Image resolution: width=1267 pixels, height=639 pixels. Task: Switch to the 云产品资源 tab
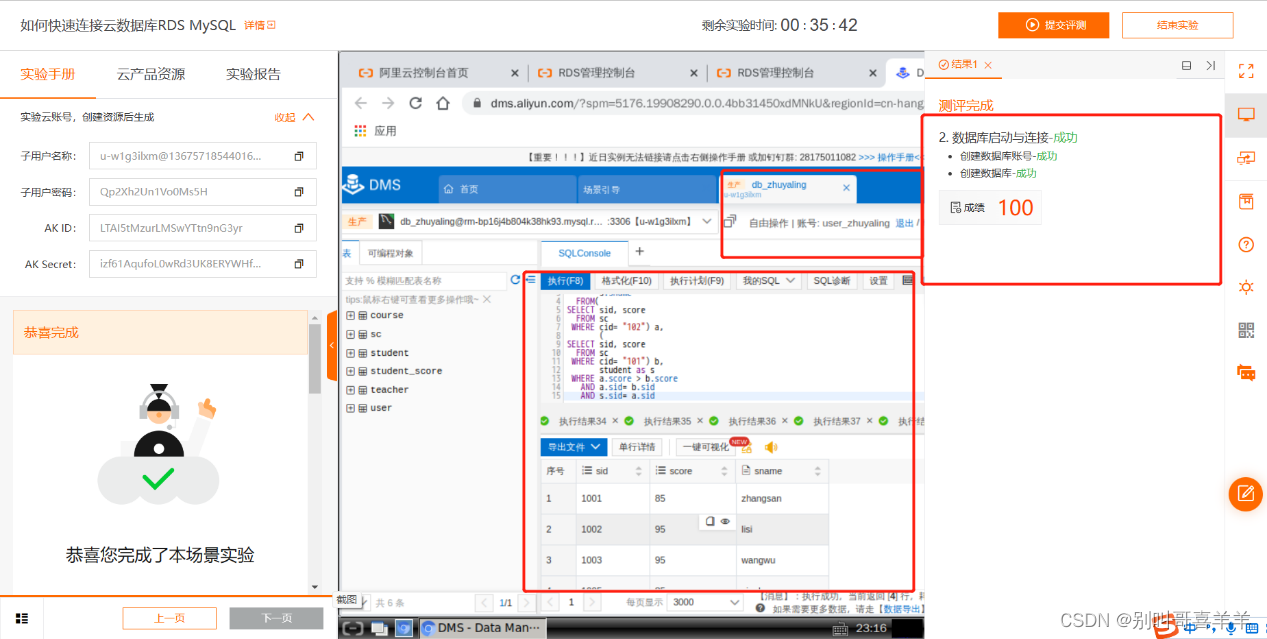click(x=151, y=74)
